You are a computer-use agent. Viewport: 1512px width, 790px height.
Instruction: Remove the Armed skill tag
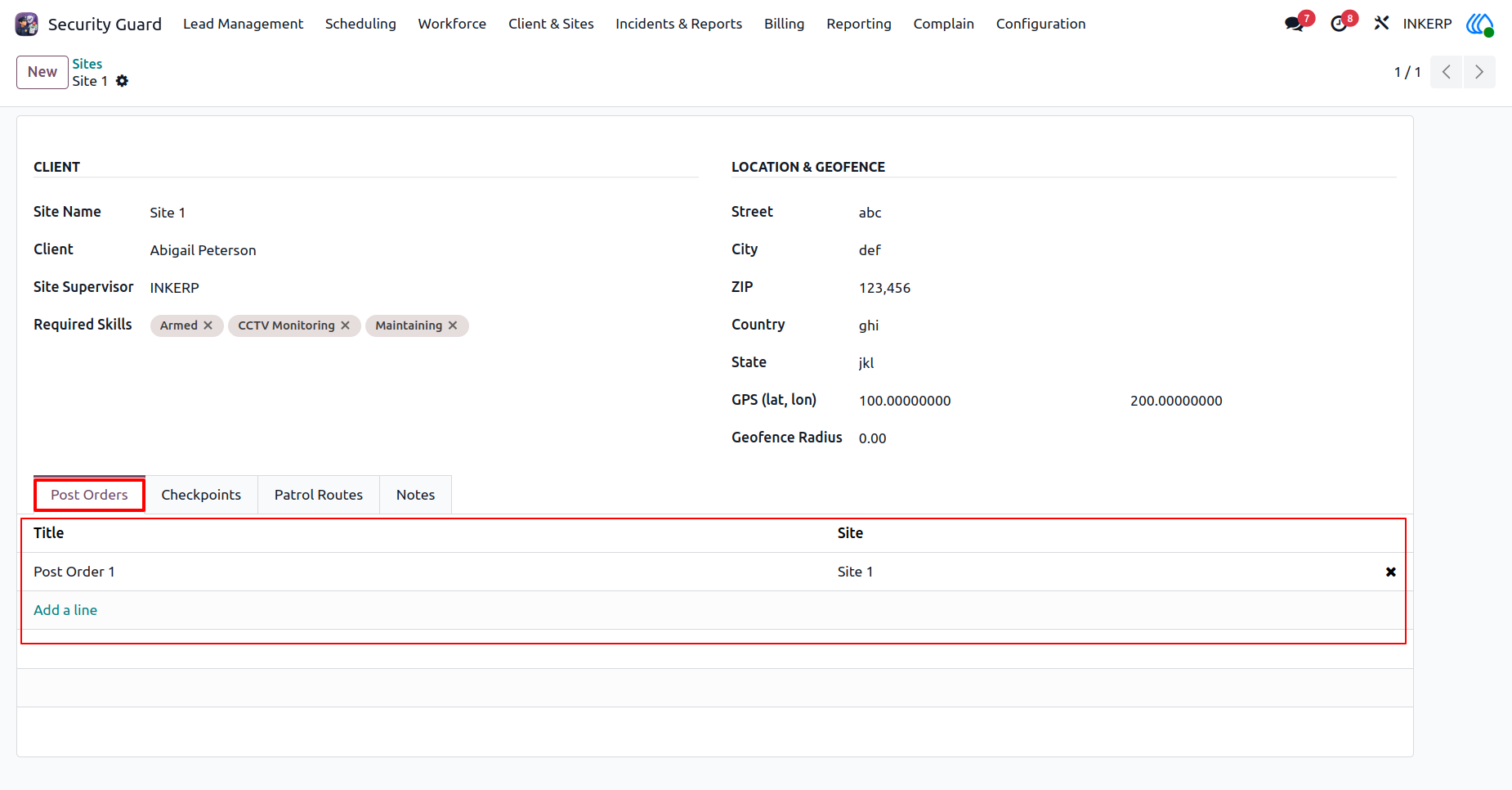208,325
